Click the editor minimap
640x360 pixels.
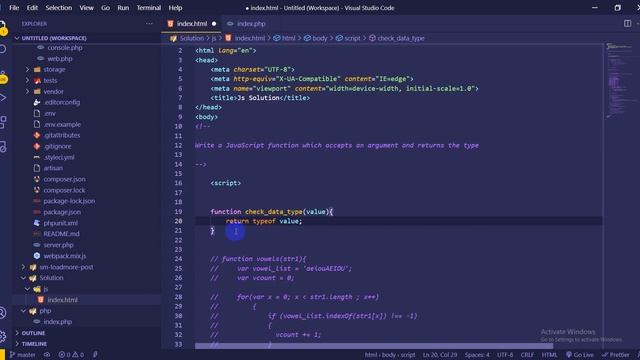pos(620,80)
